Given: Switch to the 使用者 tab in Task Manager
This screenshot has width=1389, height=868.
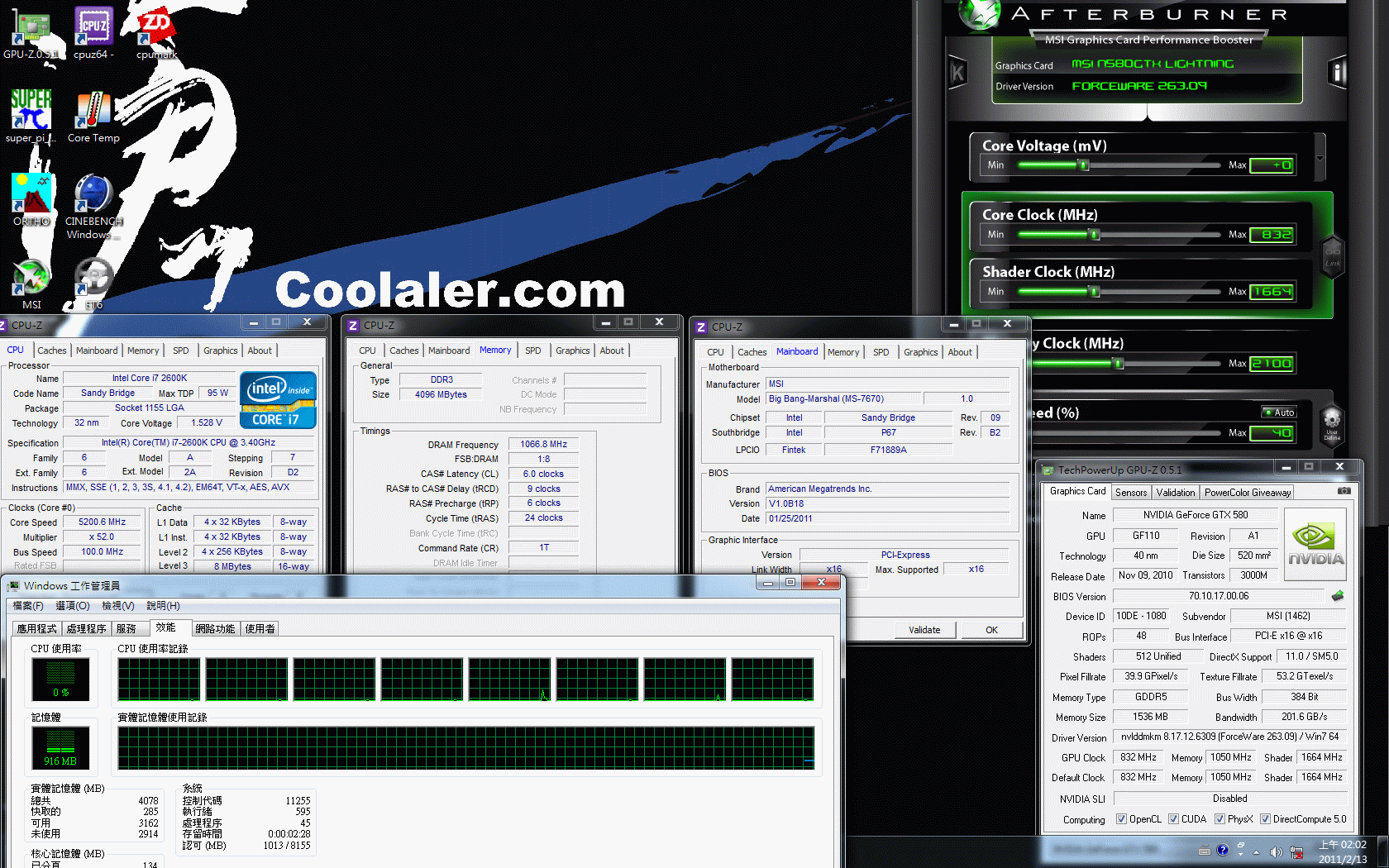Looking at the screenshot, I should click(x=260, y=629).
